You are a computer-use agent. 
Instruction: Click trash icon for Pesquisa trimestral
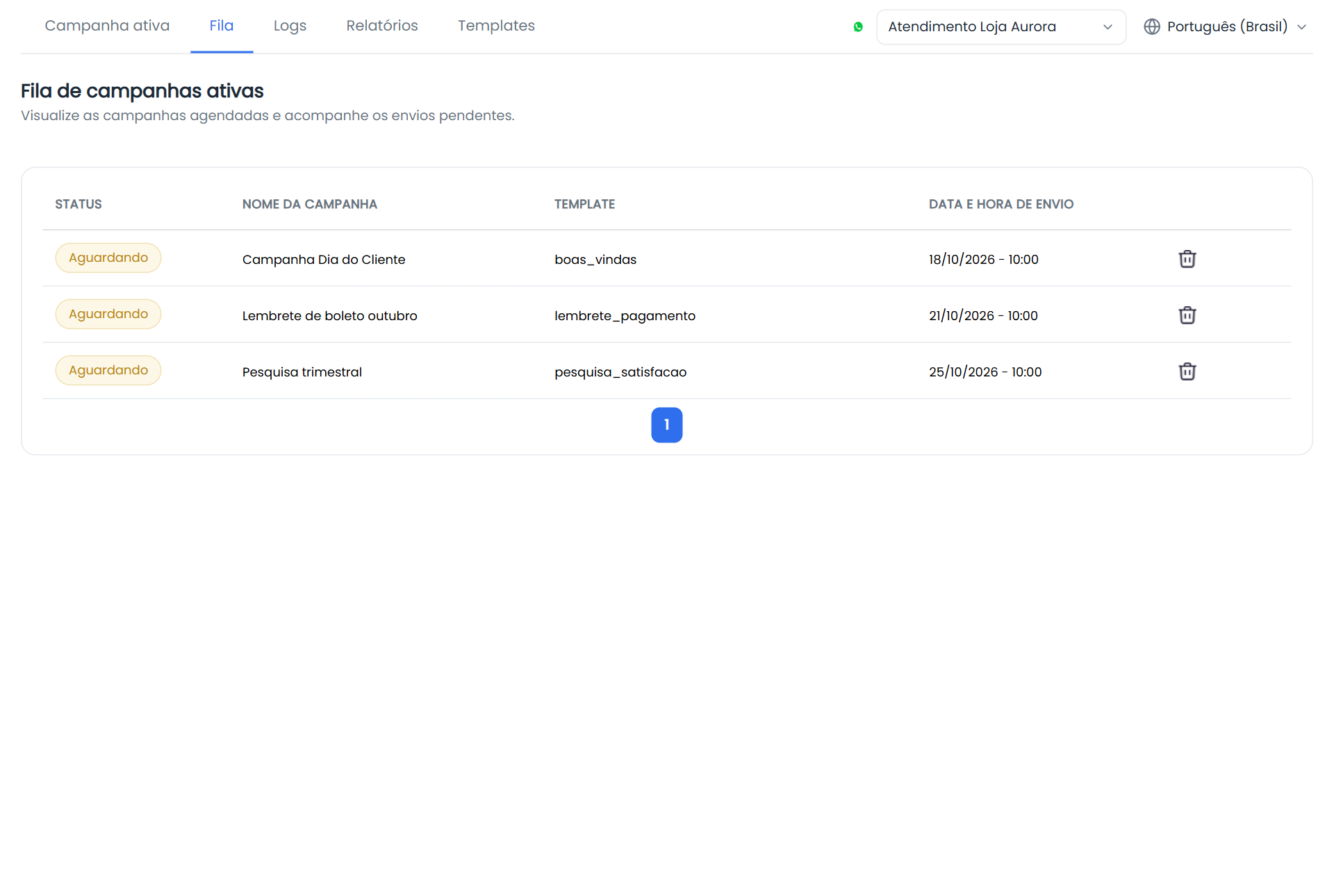(1187, 372)
